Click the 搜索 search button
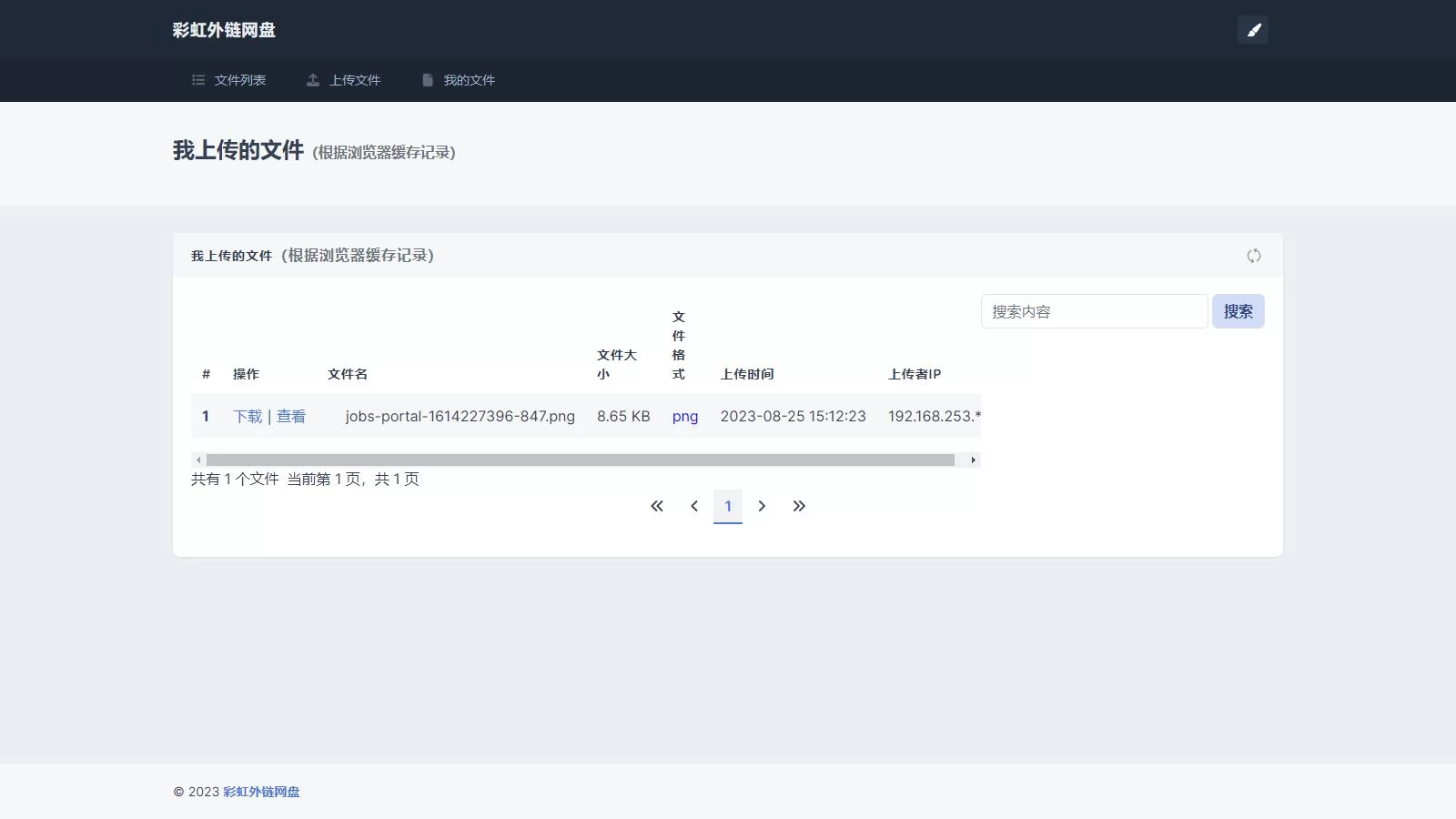The image size is (1456, 819). point(1239,311)
